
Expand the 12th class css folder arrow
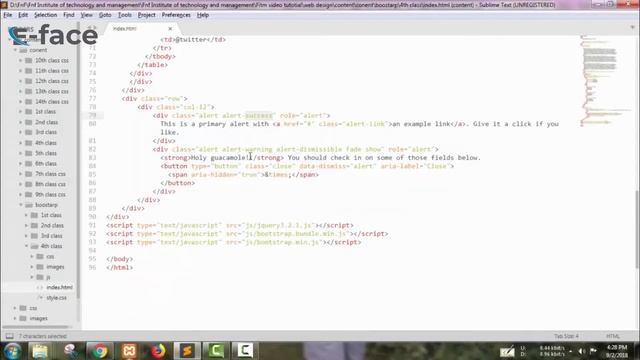point(20,81)
